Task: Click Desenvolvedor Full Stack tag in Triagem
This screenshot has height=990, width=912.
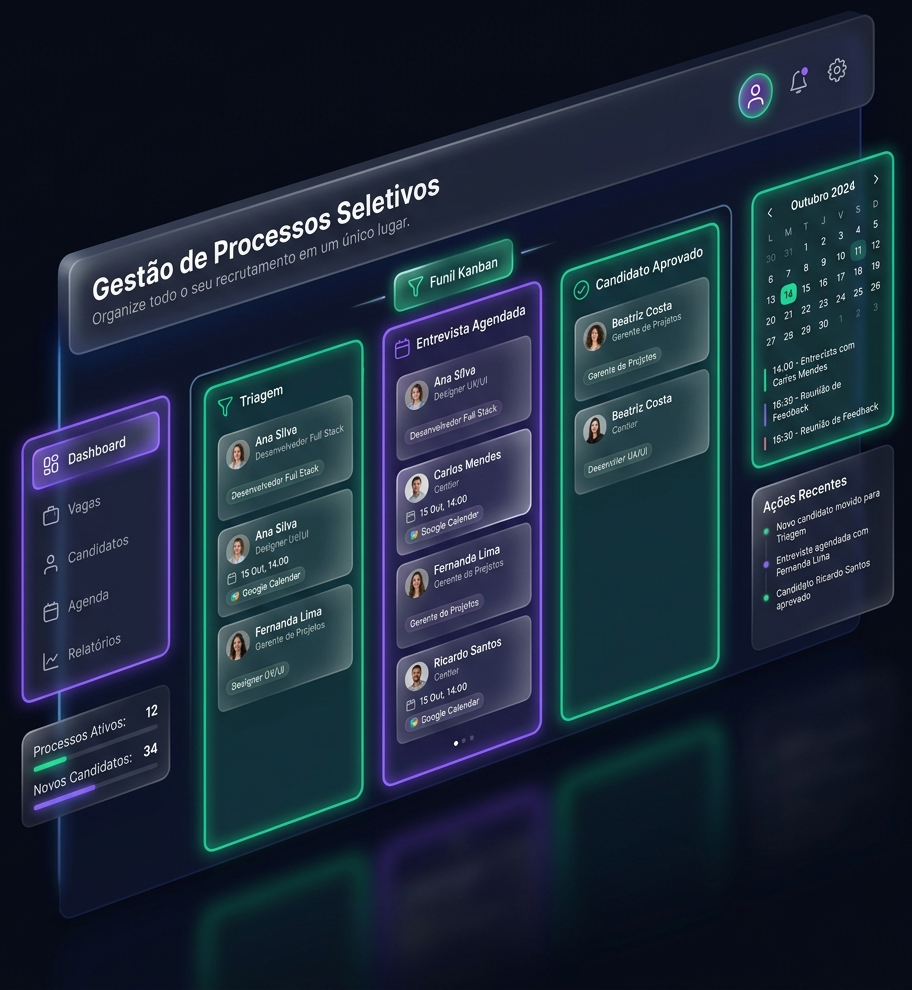Action: 275,480
